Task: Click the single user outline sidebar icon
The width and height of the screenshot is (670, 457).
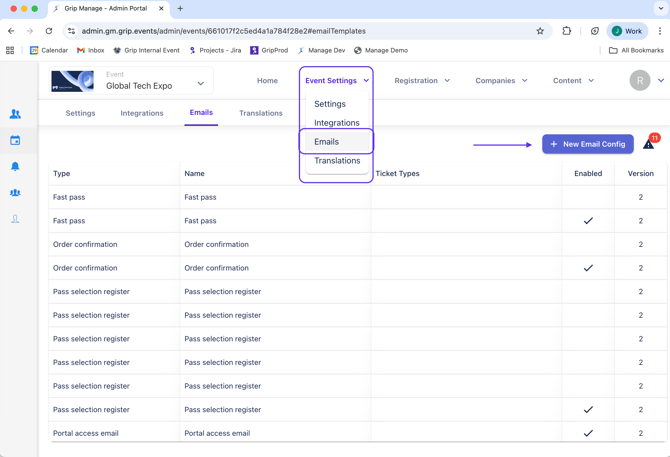Action: (x=15, y=219)
